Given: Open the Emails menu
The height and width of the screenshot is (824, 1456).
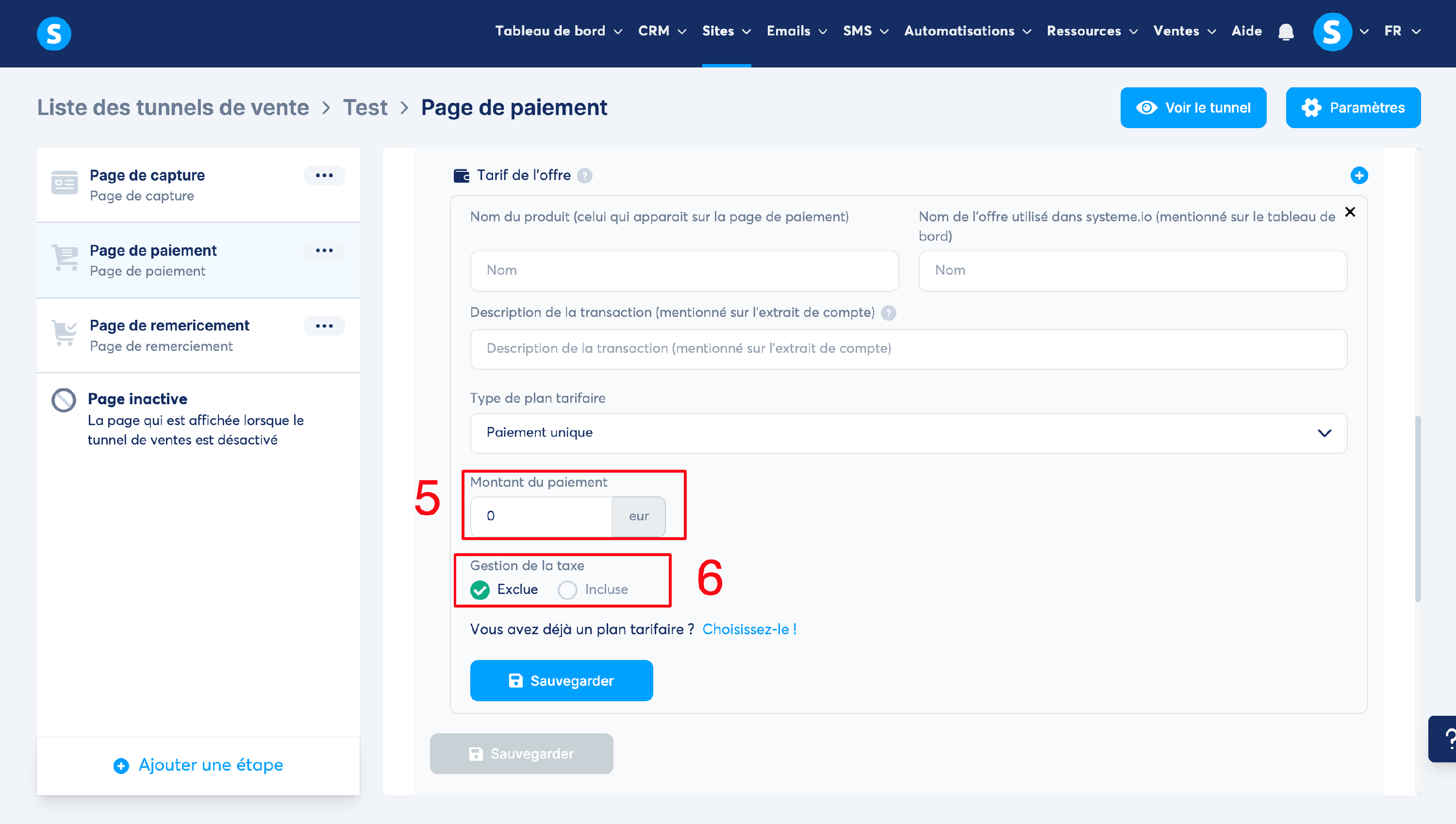Looking at the screenshot, I should [796, 31].
